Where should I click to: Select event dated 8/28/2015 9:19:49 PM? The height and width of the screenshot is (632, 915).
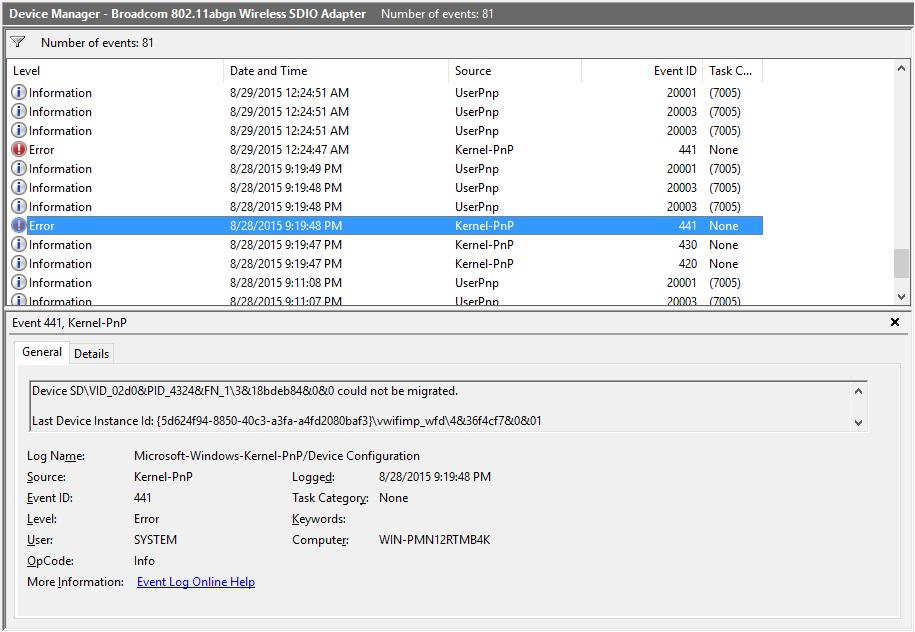385,169
